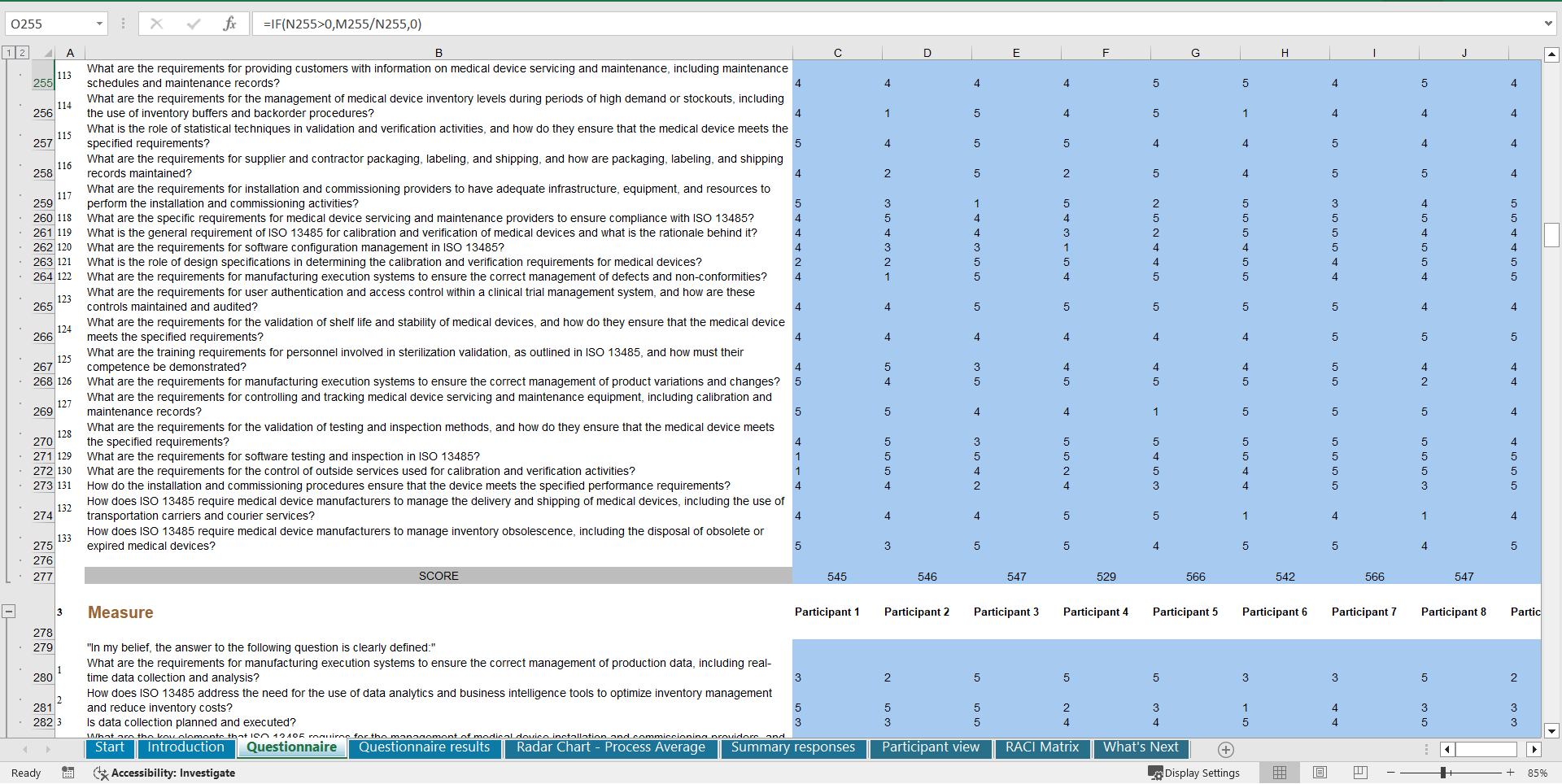
Task: Expand the formula bar with the chevron
Action: pos(1547,24)
